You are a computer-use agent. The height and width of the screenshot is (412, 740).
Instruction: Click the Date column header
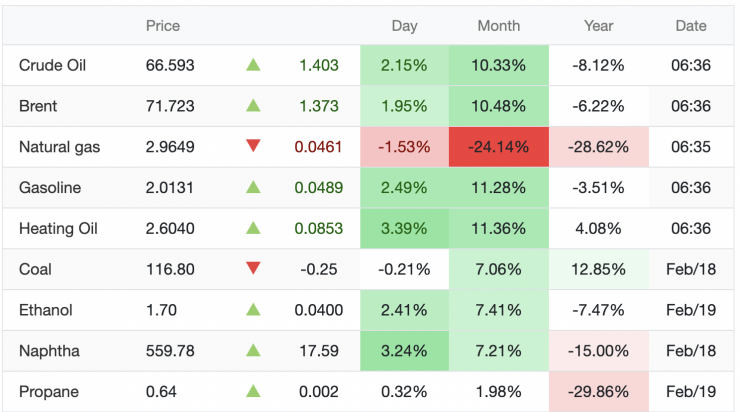click(x=690, y=26)
